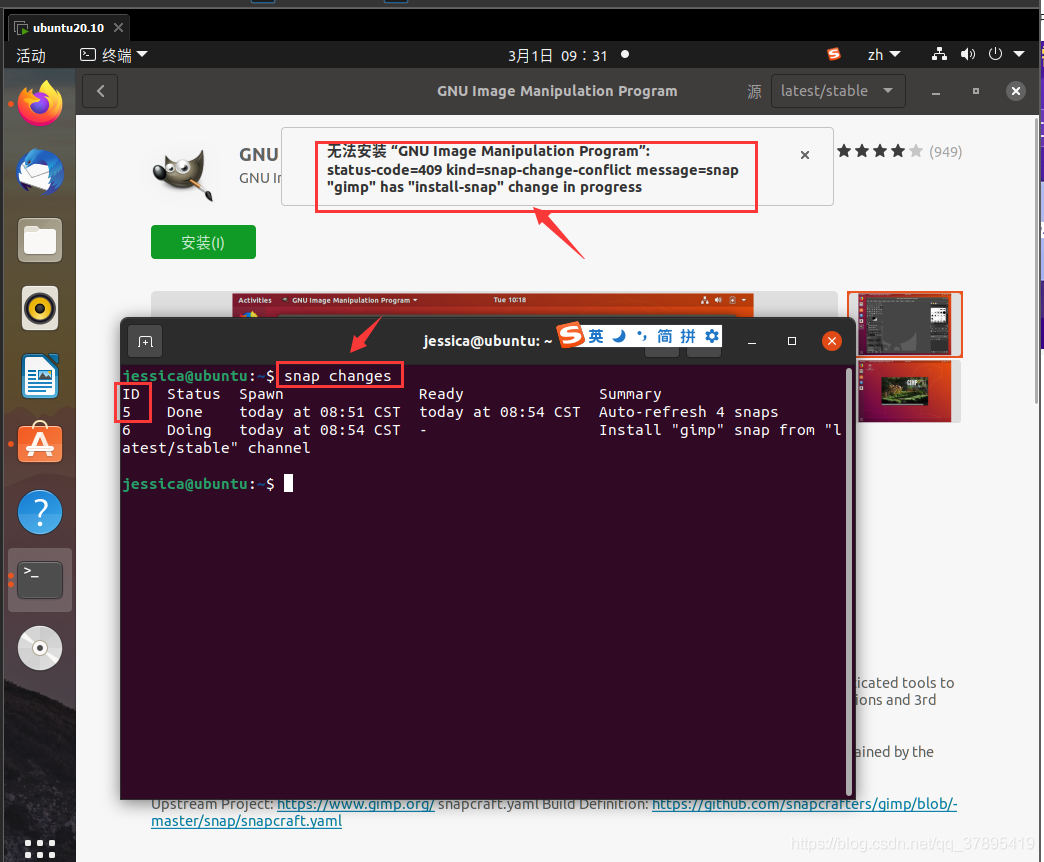Viewport: 1044px width, 862px height.
Task: Open Sogou IME settings gear
Action: pyautogui.click(x=712, y=336)
